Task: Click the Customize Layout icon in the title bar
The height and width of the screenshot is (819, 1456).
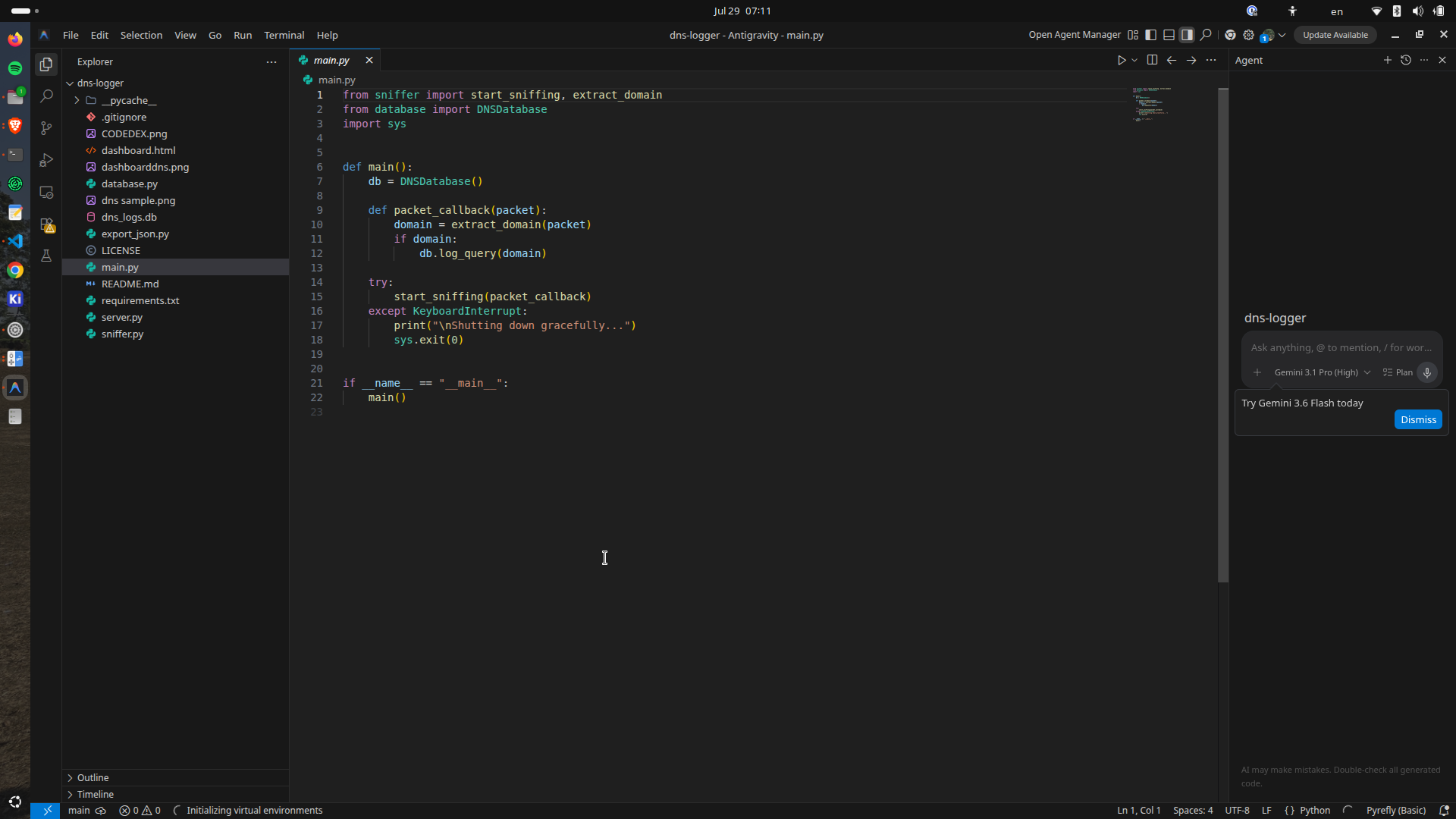Action: click(x=1133, y=35)
